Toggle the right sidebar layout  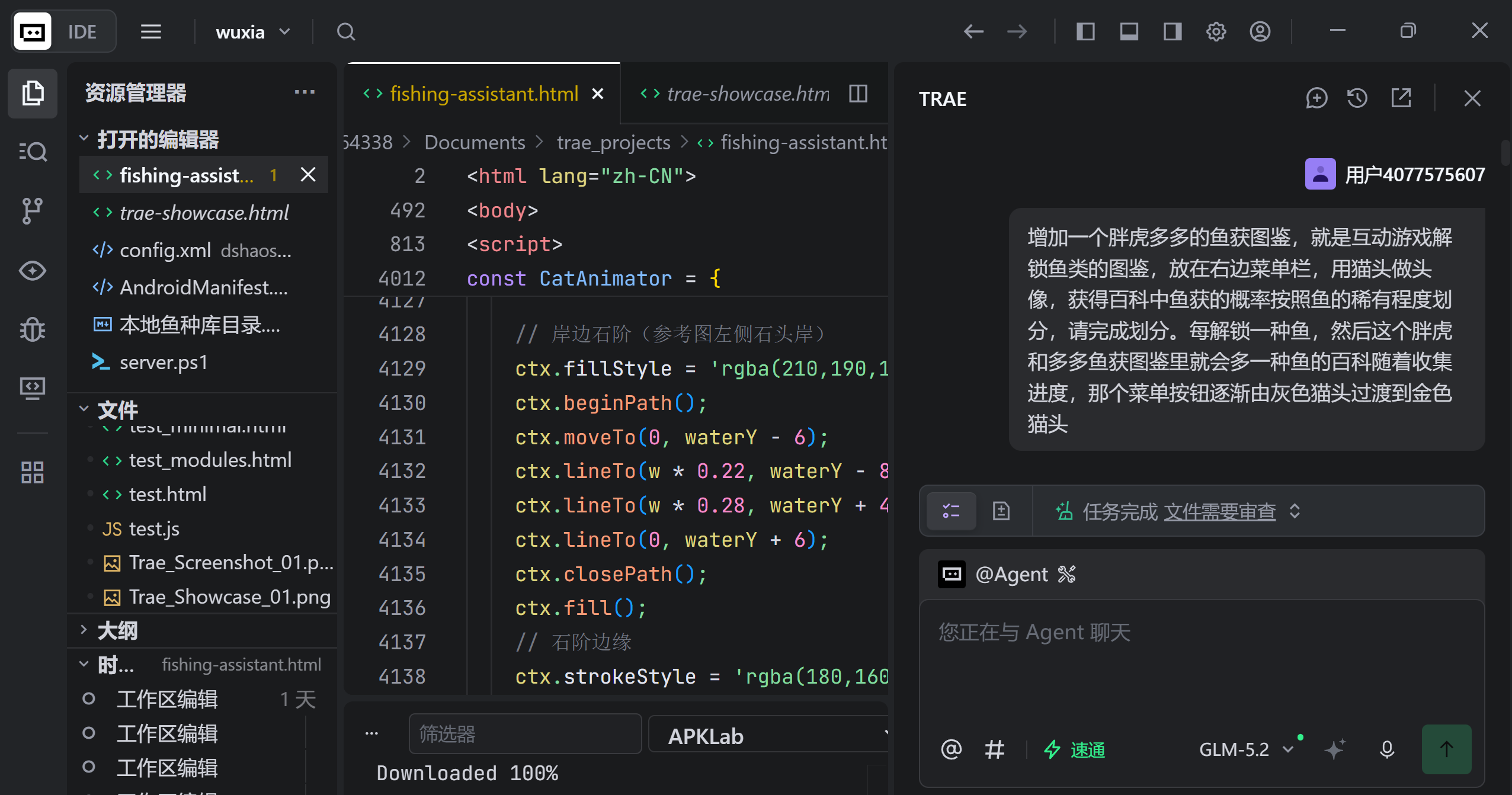(1173, 31)
